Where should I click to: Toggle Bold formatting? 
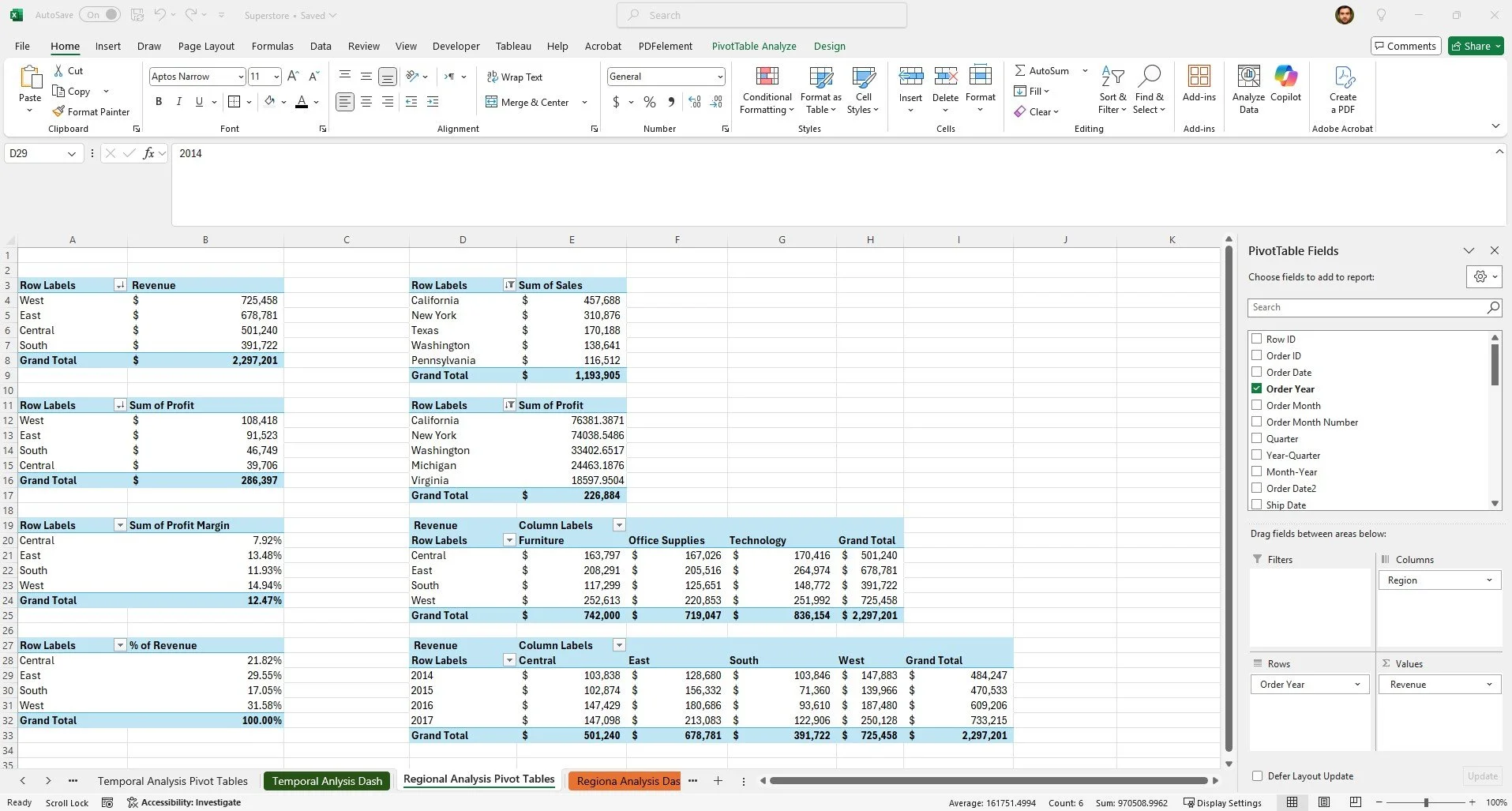point(159,101)
